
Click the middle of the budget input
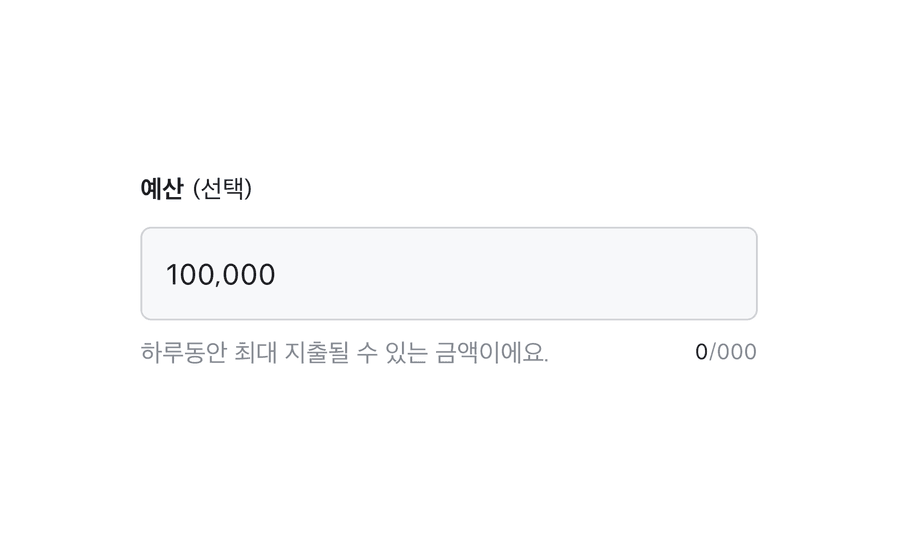[448, 274]
